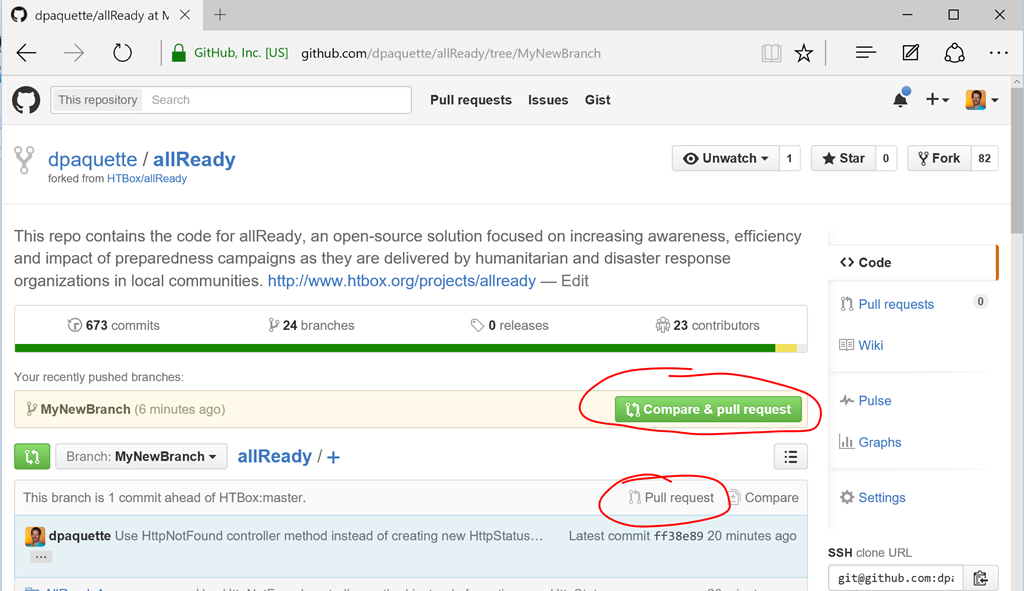Viewport: 1024px width, 591px height.
Task: Fork the repository
Action: 939,158
